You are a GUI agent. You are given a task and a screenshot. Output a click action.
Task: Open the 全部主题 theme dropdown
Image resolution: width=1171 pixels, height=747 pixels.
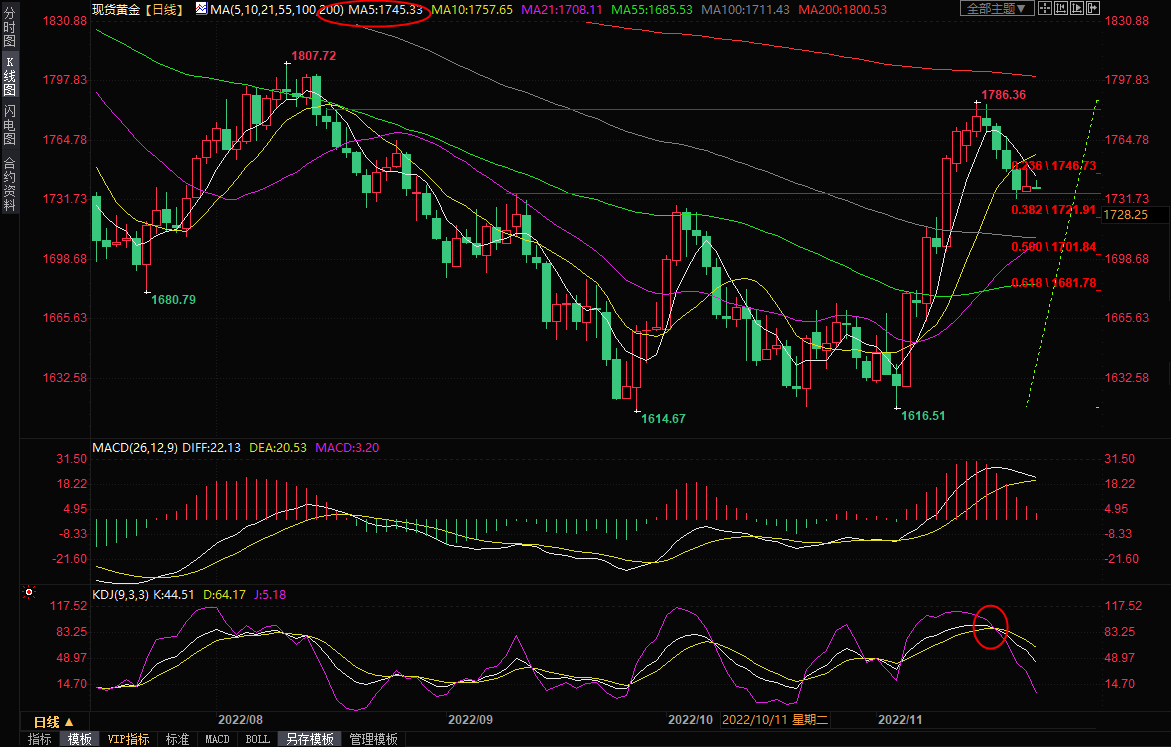tap(996, 9)
